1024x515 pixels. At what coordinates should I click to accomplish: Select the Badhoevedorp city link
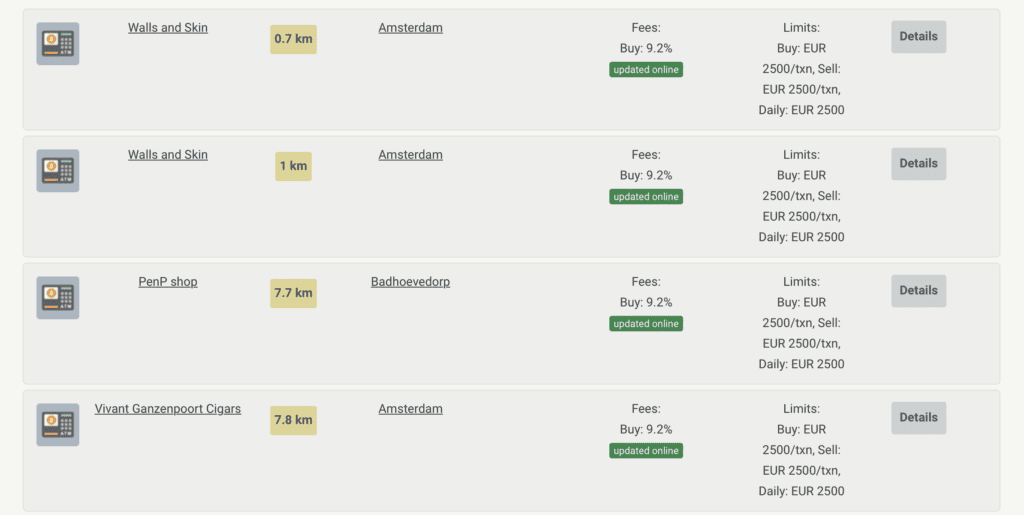tap(410, 282)
